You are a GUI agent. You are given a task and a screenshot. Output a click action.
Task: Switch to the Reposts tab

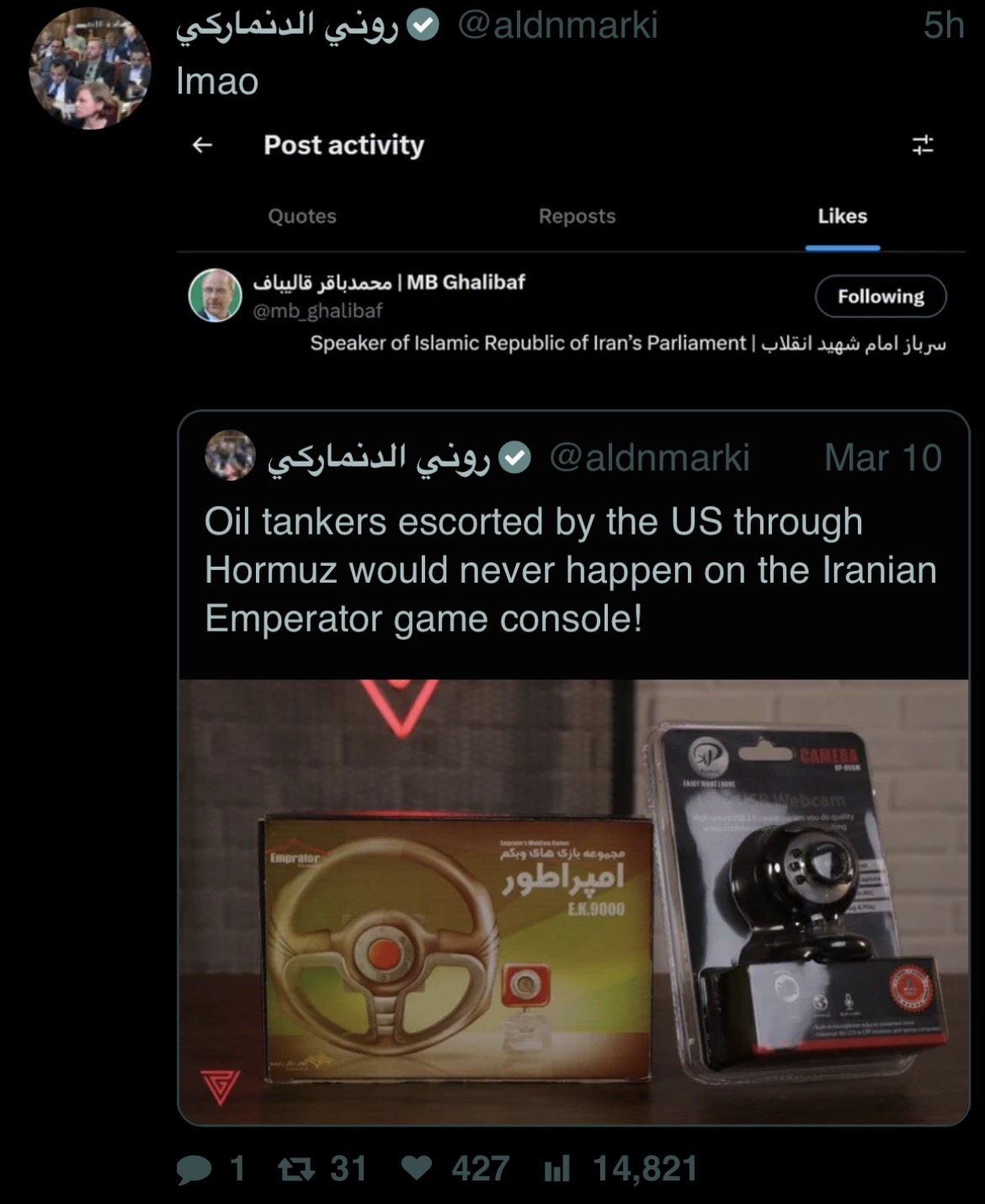pos(577,216)
